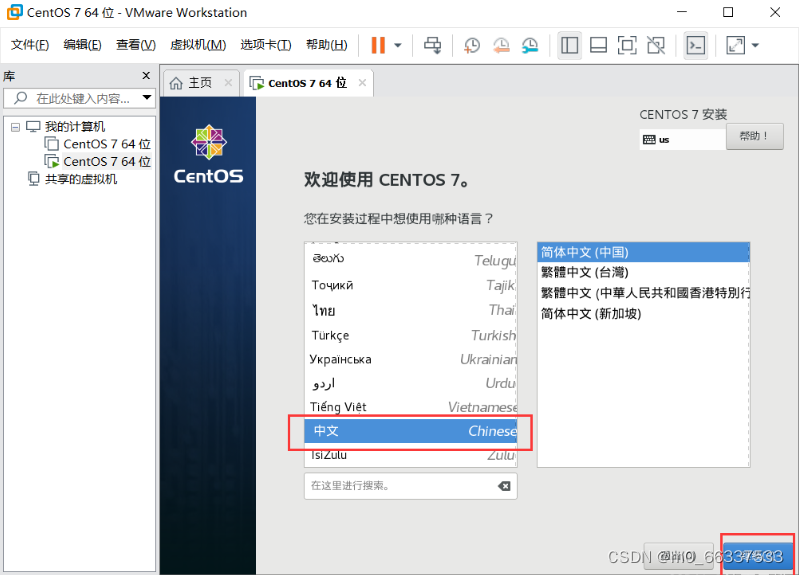Pause the virtual machine
Image resolution: width=799 pixels, height=575 pixels.
(x=378, y=45)
